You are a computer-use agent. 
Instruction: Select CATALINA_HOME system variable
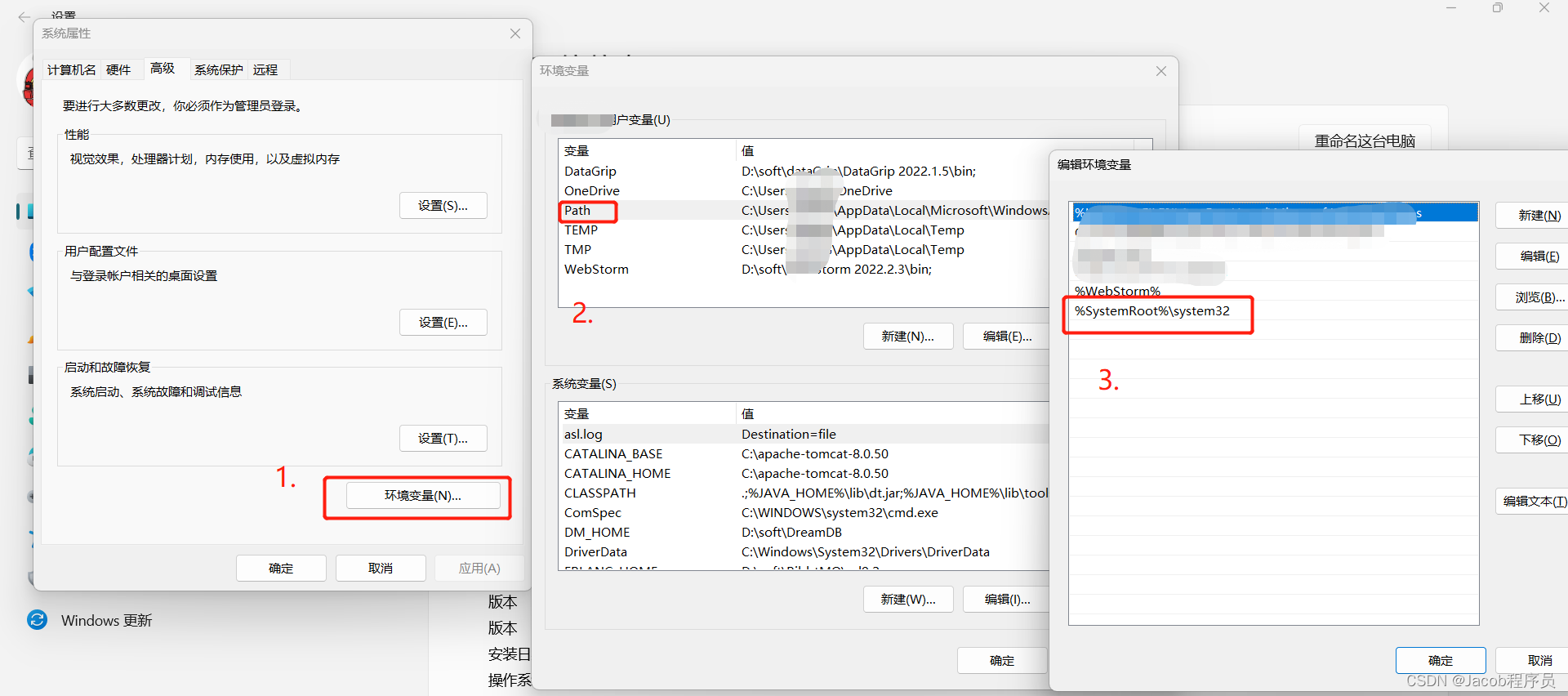pyautogui.click(x=804, y=474)
